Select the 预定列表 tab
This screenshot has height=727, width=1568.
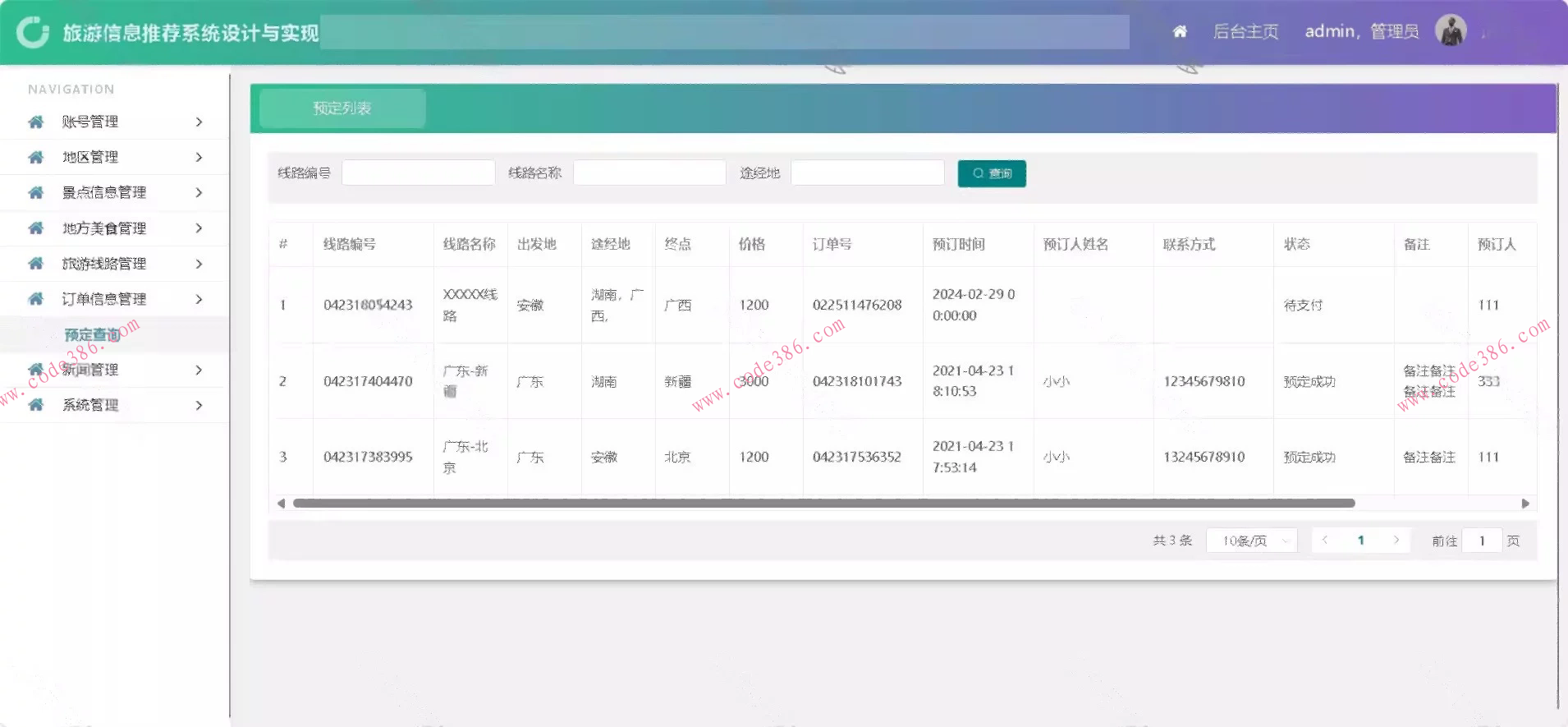pos(342,108)
